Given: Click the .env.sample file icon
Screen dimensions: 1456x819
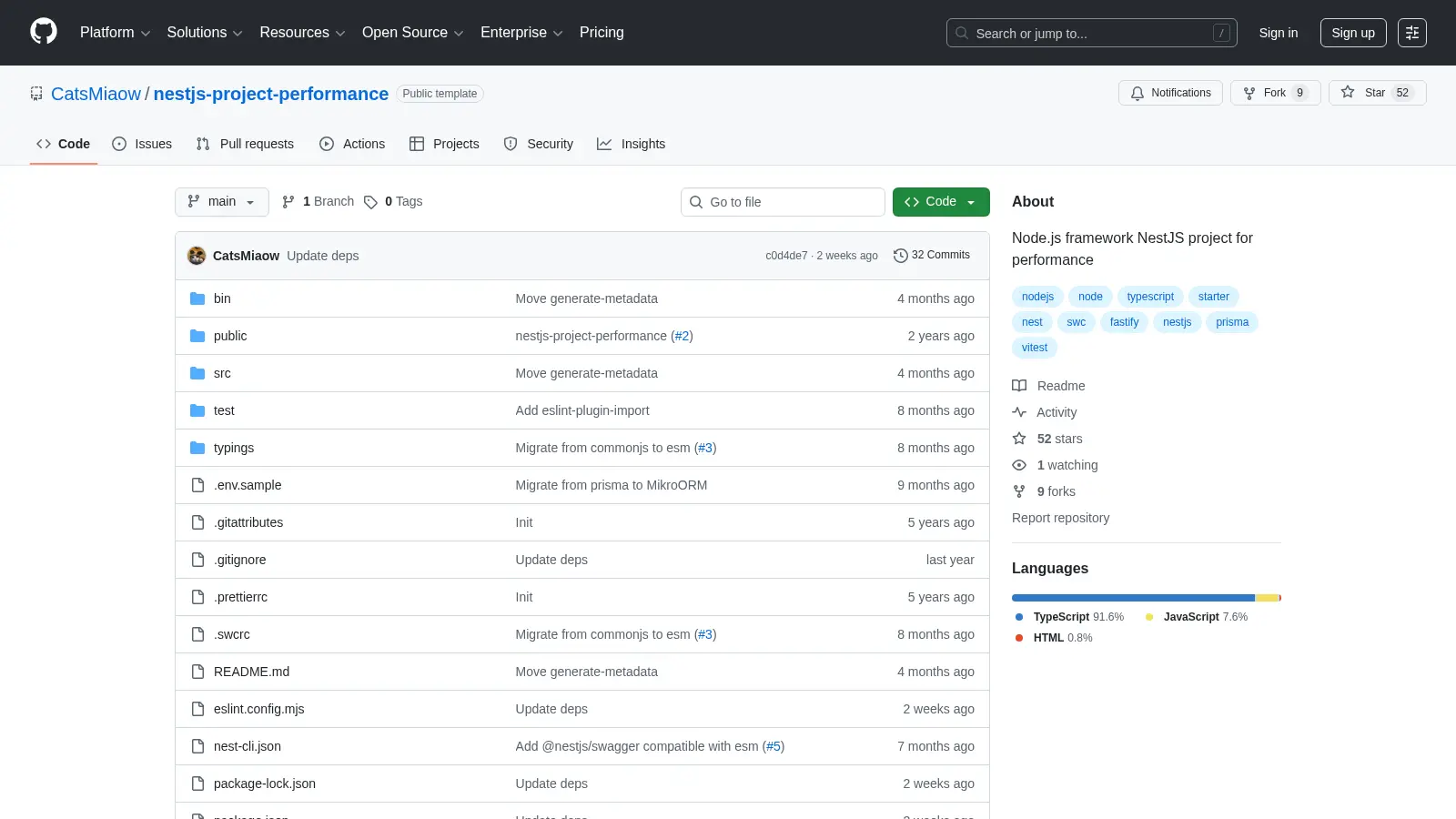Looking at the screenshot, I should pyautogui.click(x=197, y=485).
